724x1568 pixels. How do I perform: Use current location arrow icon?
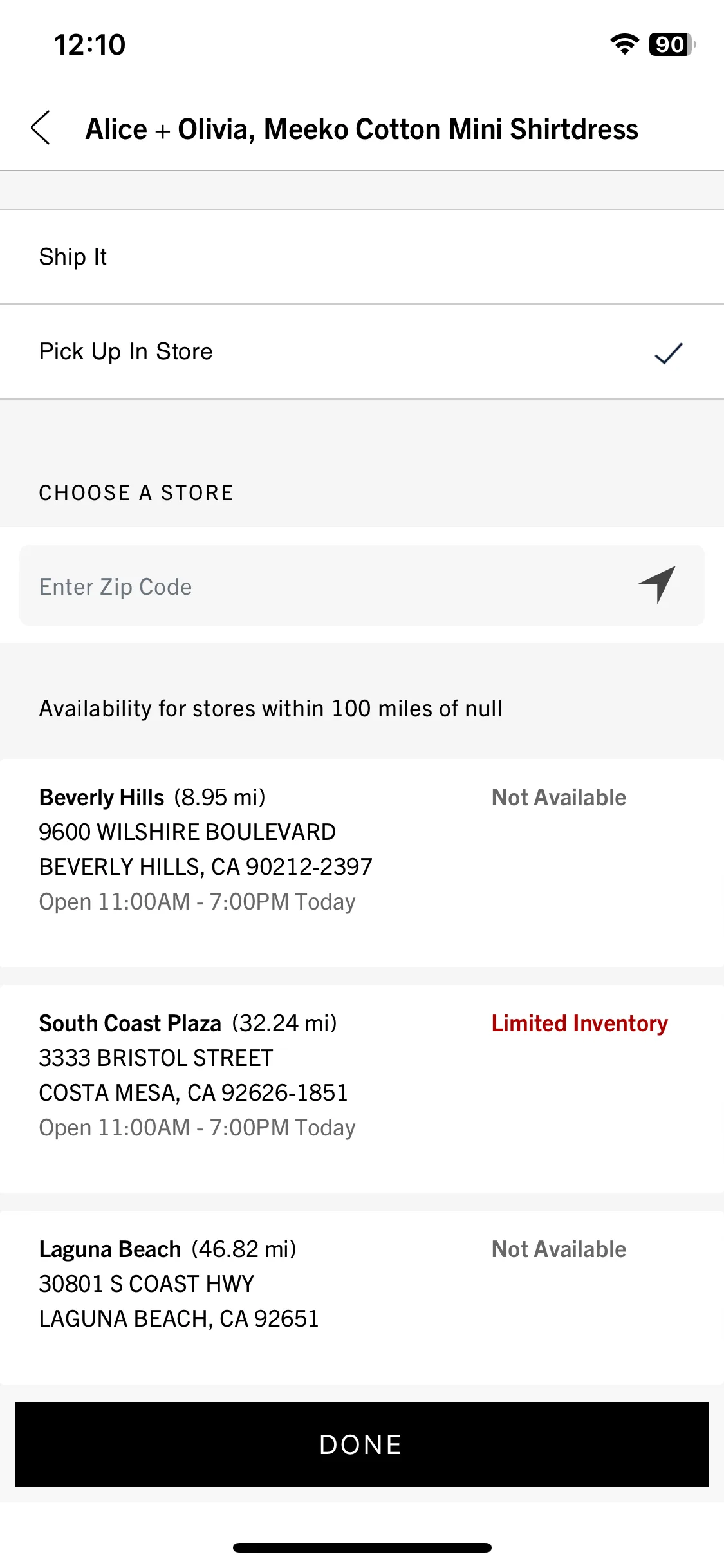pos(657,584)
